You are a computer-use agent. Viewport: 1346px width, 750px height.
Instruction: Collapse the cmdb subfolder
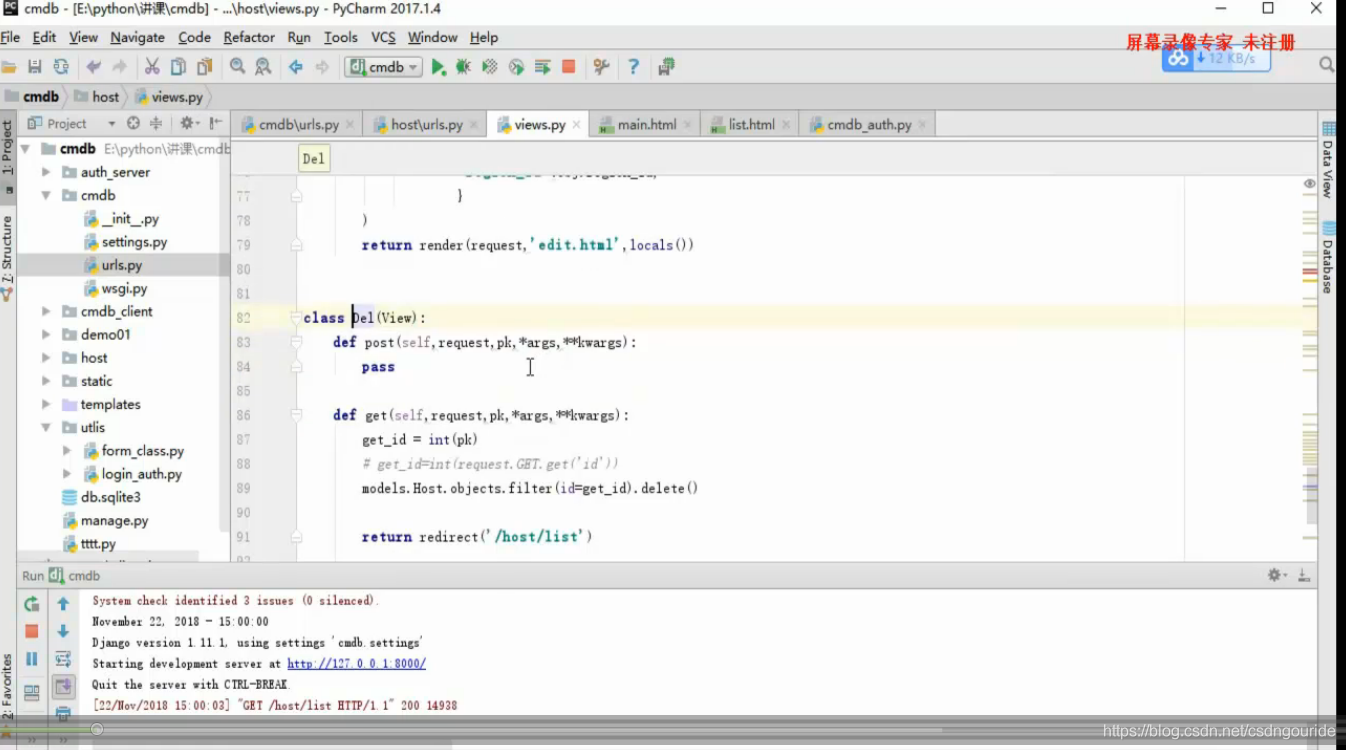pyautogui.click(x=46, y=195)
